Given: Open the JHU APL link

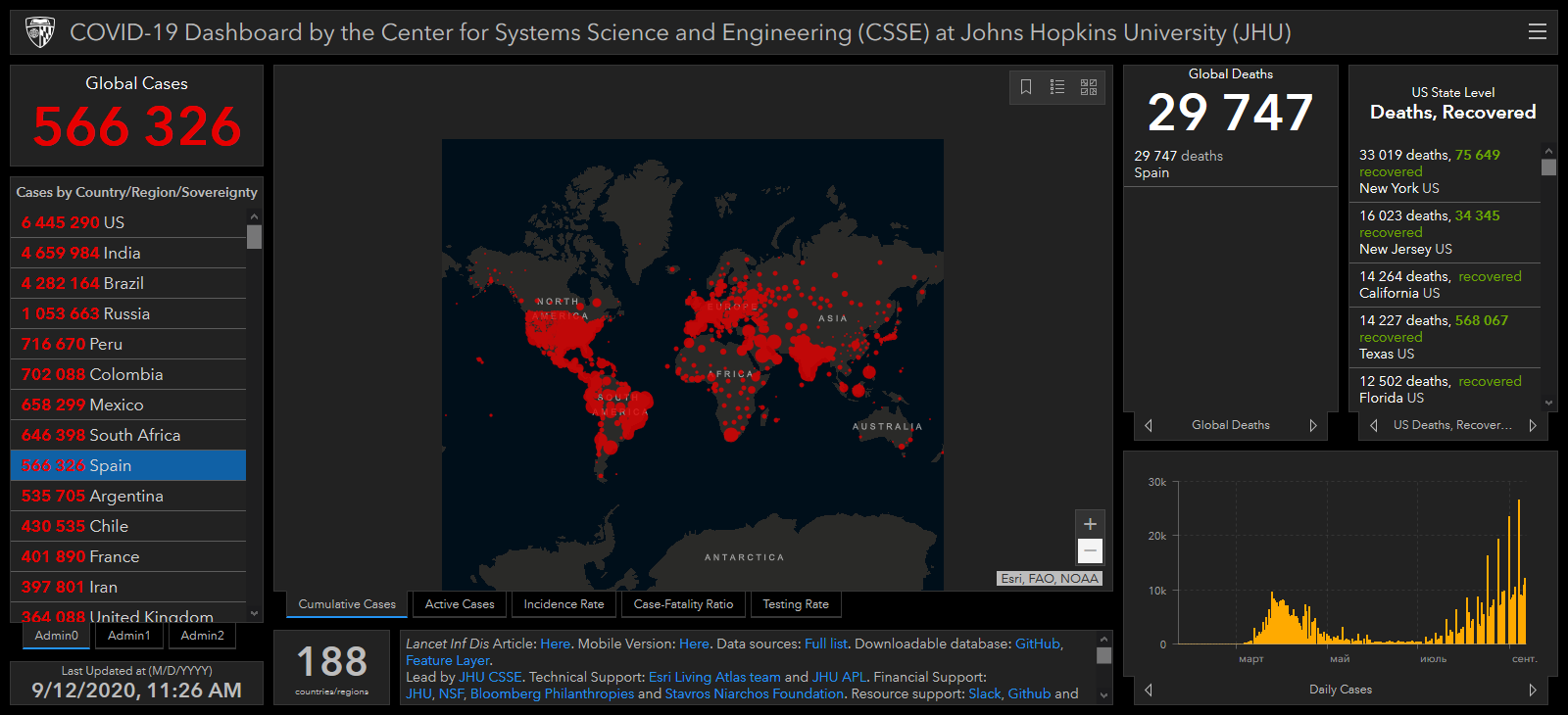Looking at the screenshot, I should [839, 677].
